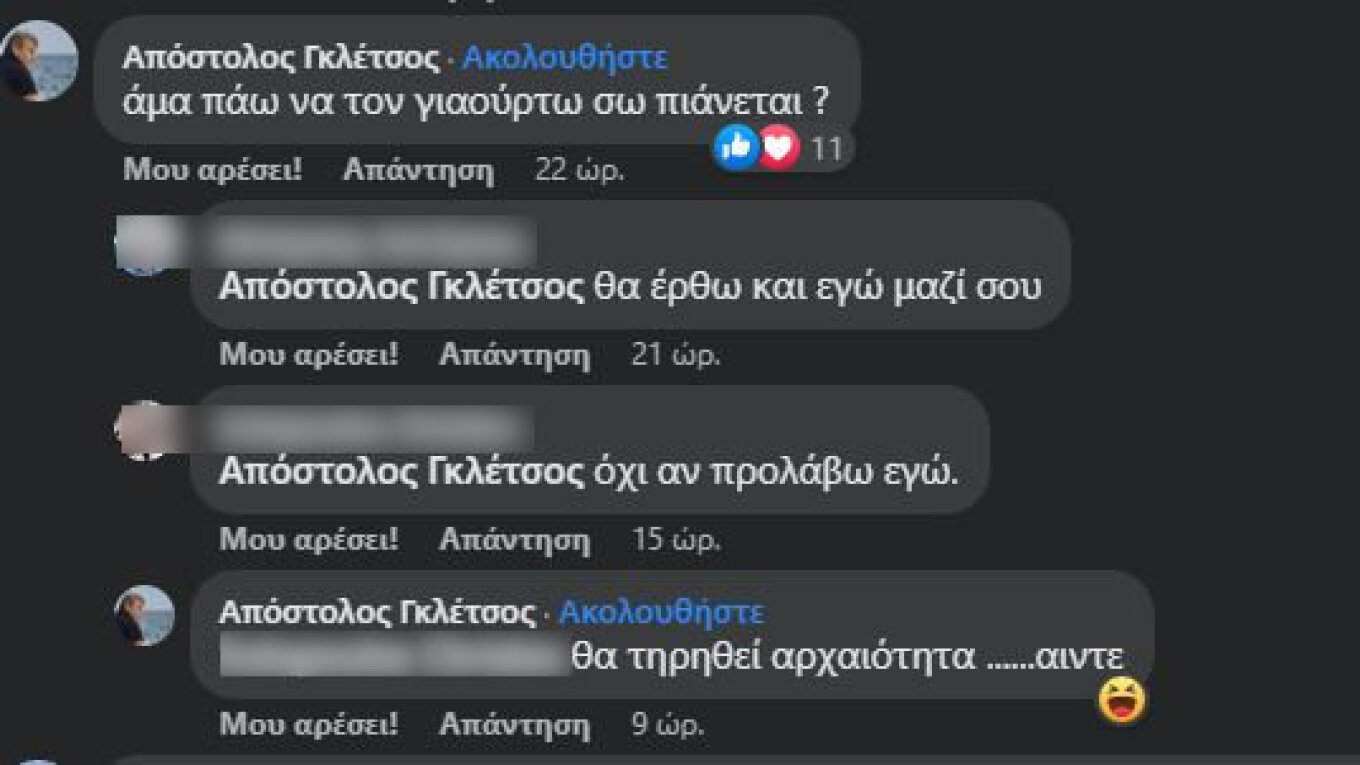Reply to the comment posted 21 ώρ. ago
Image resolution: width=1360 pixels, height=765 pixels.
click(514, 354)
